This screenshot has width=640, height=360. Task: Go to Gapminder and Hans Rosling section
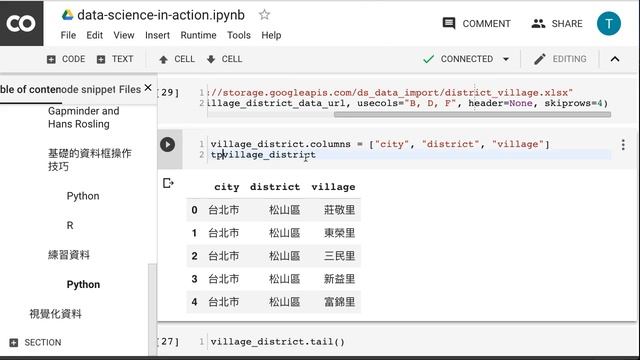pos(84,118)
